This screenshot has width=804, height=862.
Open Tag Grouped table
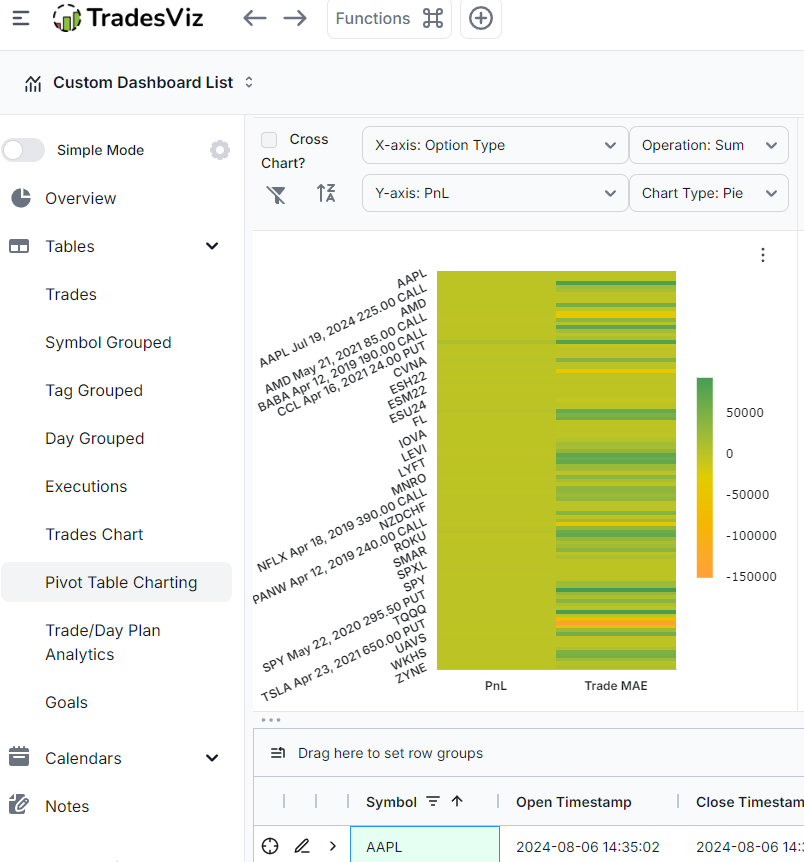click(94, 390)
